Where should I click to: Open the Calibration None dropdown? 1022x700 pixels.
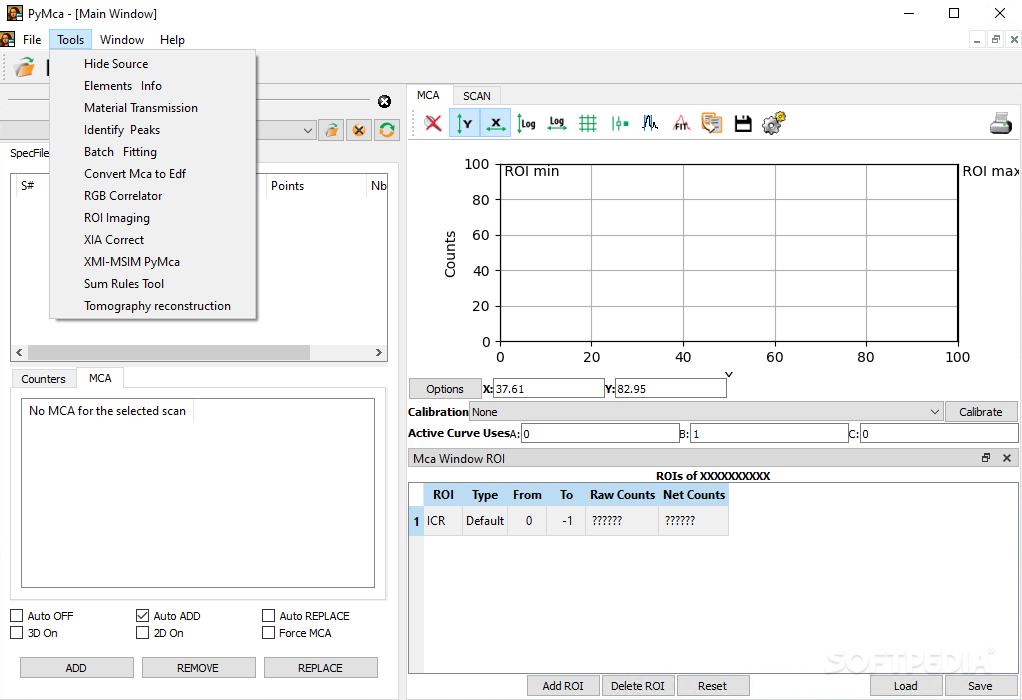(x=706, y=412)
